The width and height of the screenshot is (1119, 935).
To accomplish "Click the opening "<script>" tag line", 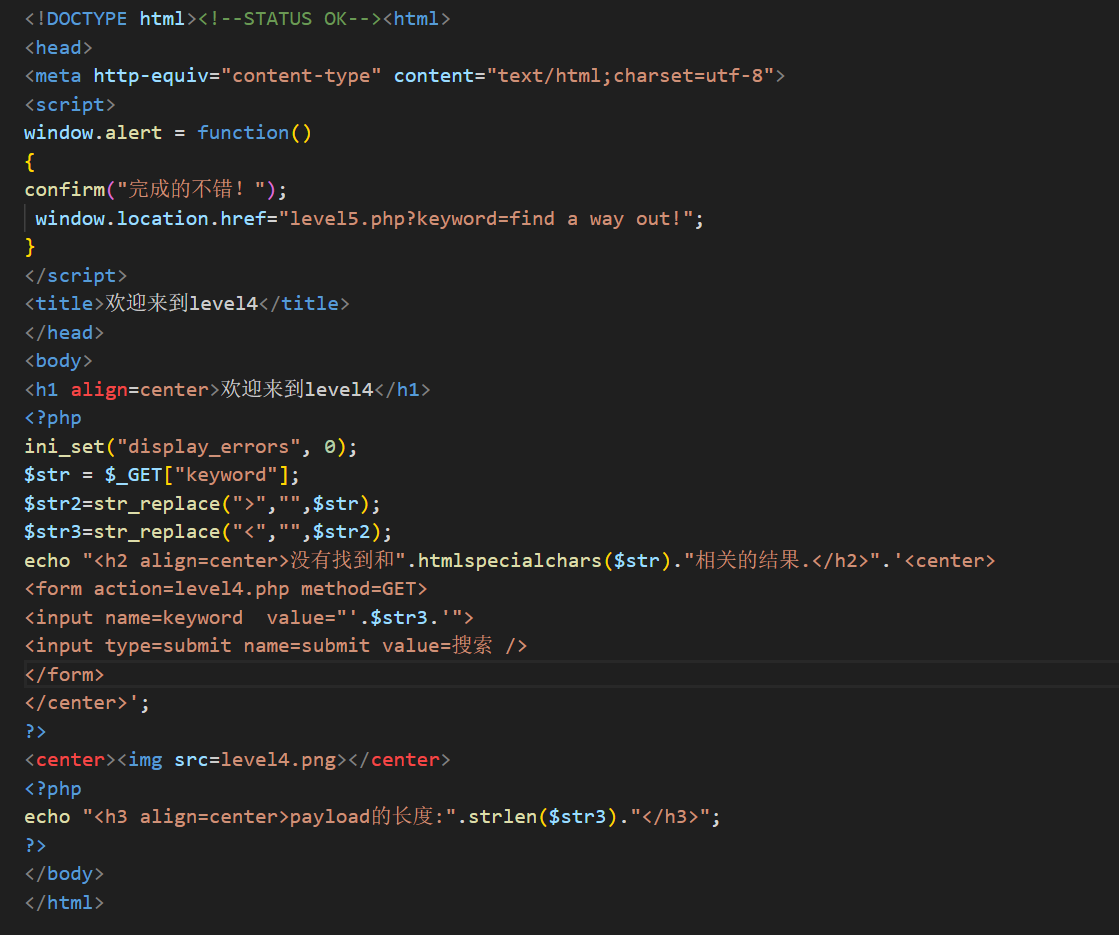I will (x=70, y=104).
